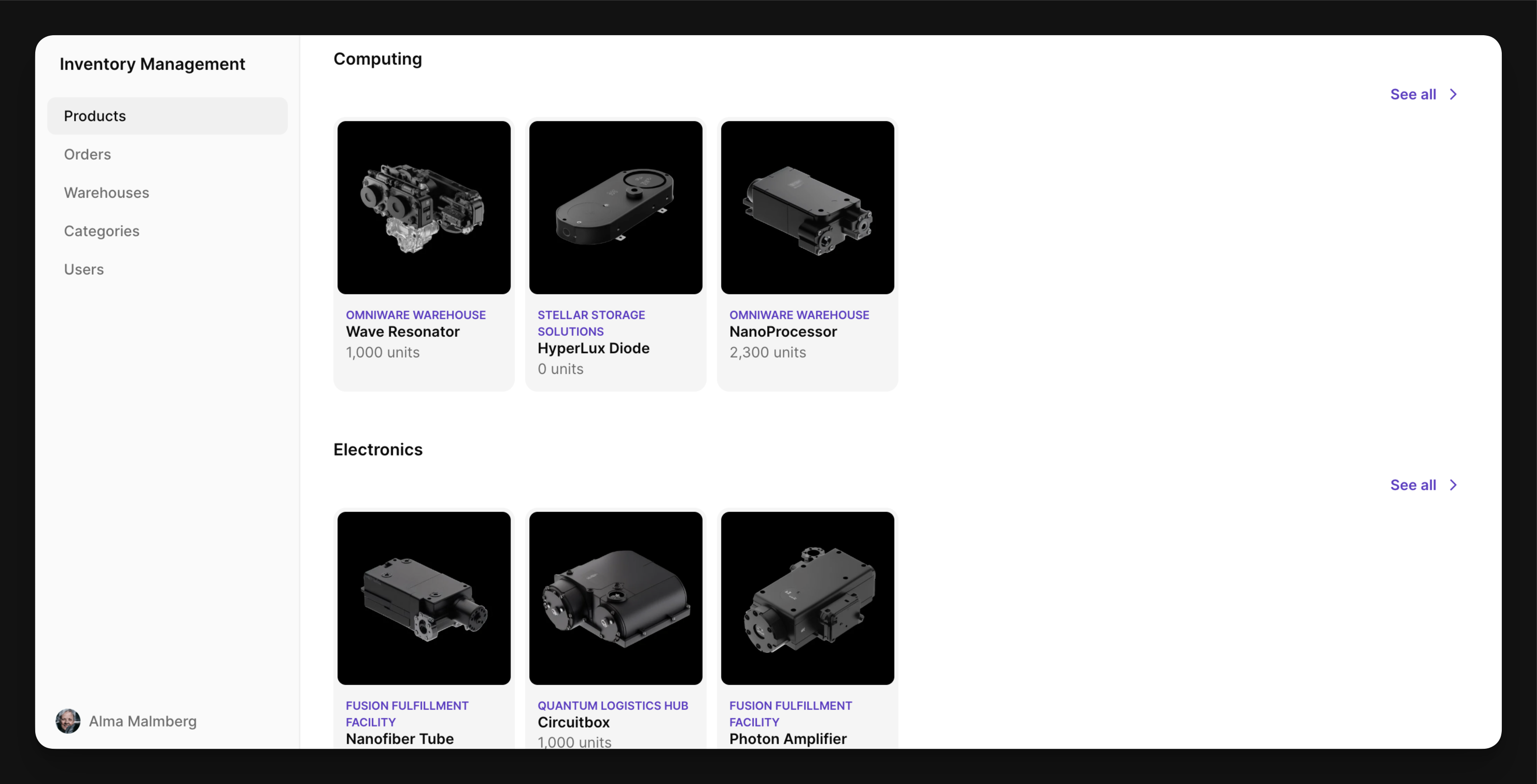This screenshot has height=784, width=1537.
Task: Click the Nanofiber Tube product name
Action: point(400,738)
